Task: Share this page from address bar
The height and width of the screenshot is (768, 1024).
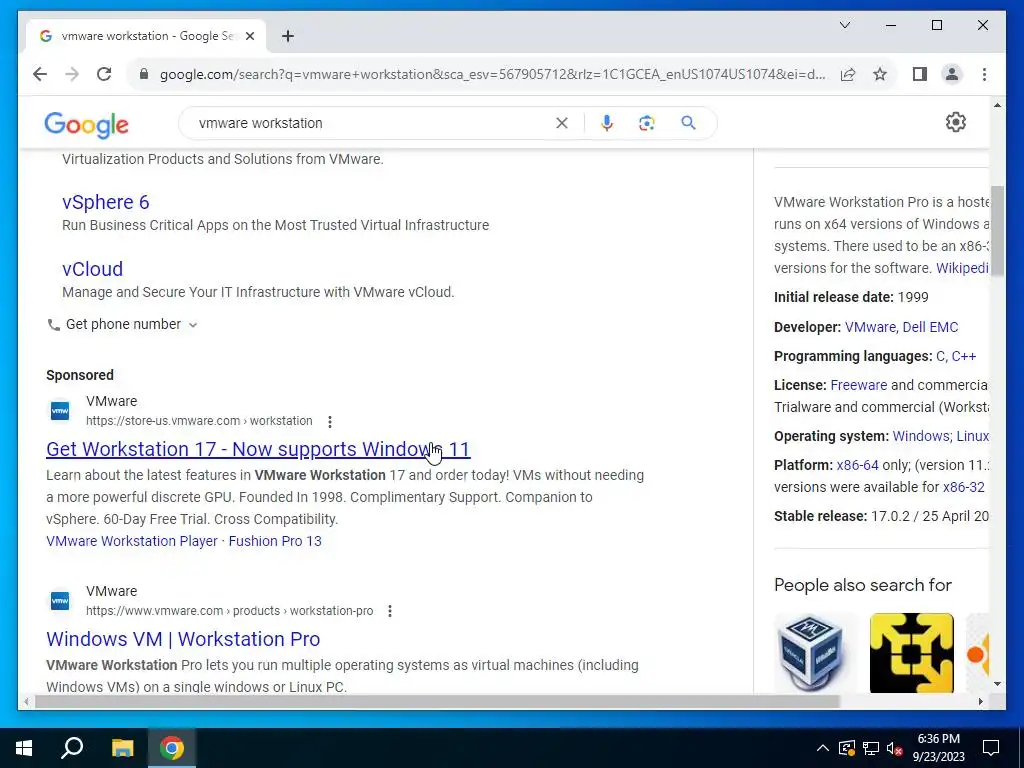Action: tap(848, 74)
